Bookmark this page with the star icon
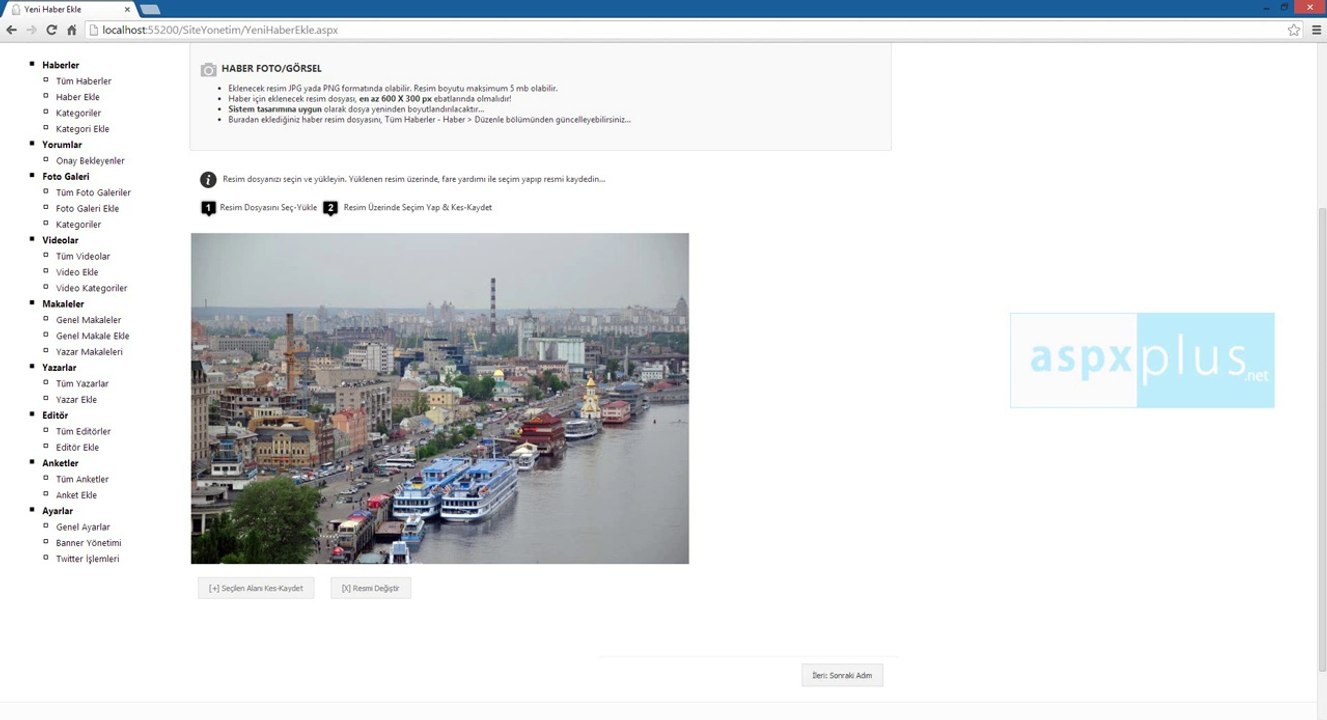1327x720 pixels. coord(1294,30)
